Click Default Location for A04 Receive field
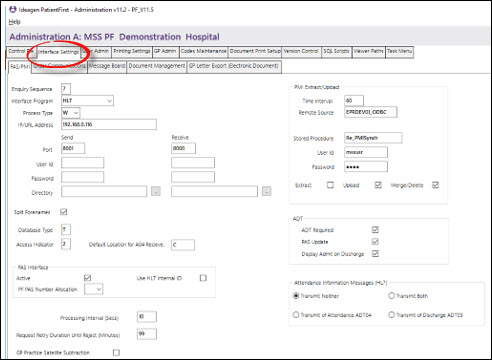This screenshot has width=492, height=360. pyautogui.click(x=183, y=245)
